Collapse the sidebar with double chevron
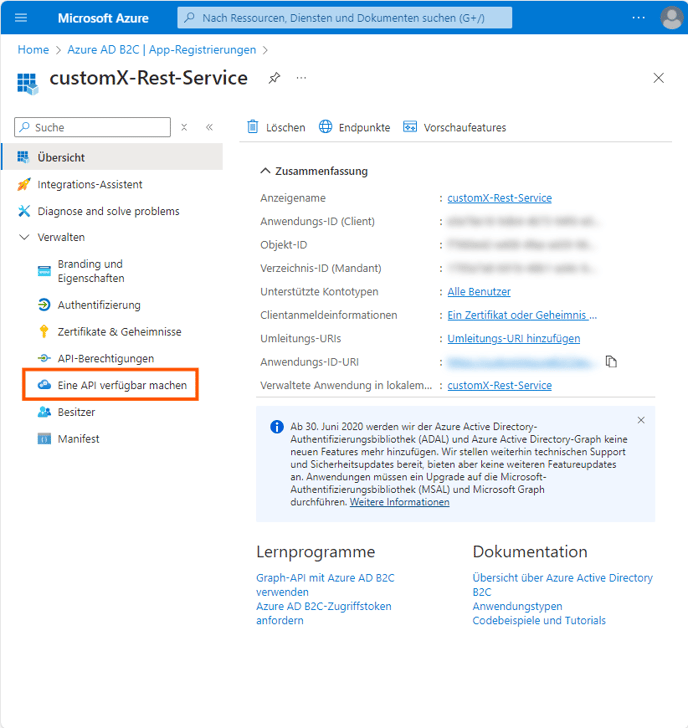 (209, 127)
